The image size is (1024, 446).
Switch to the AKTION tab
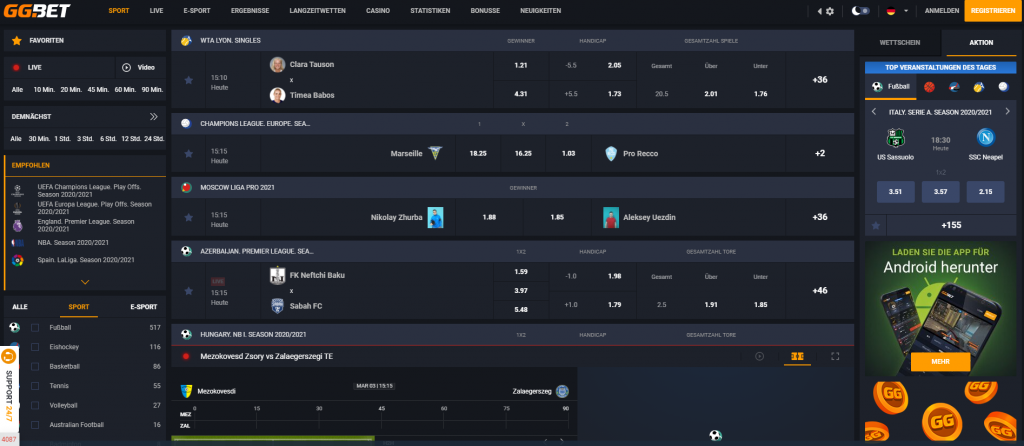981,42
